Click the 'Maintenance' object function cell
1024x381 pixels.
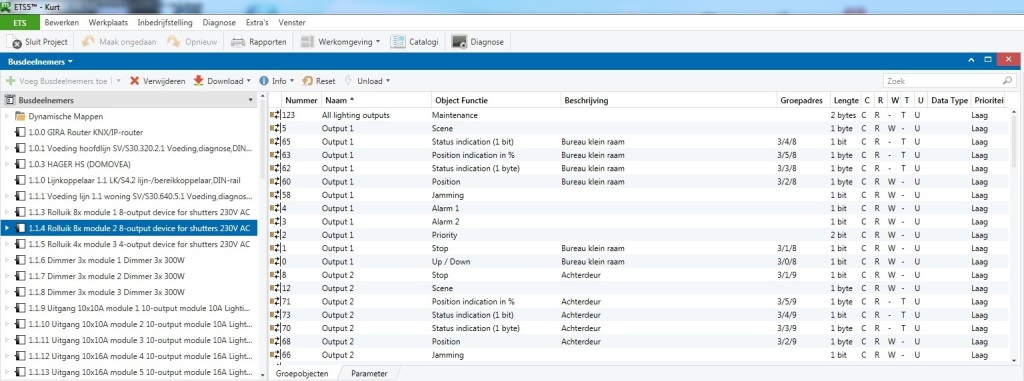point(455,115)
